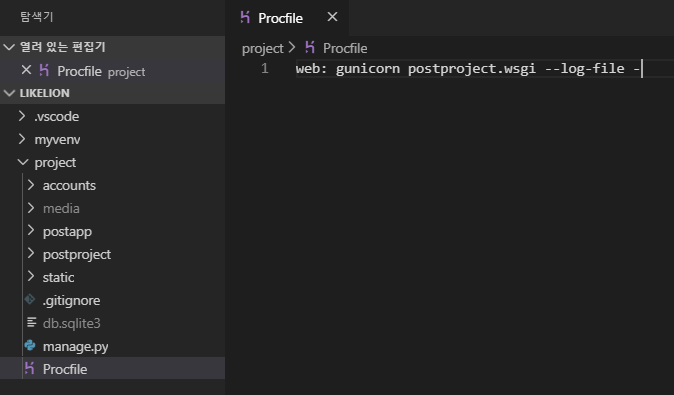Click the 'project' breadcrumb segment
This screenshot has height=395, width=674.
point(263,49)
